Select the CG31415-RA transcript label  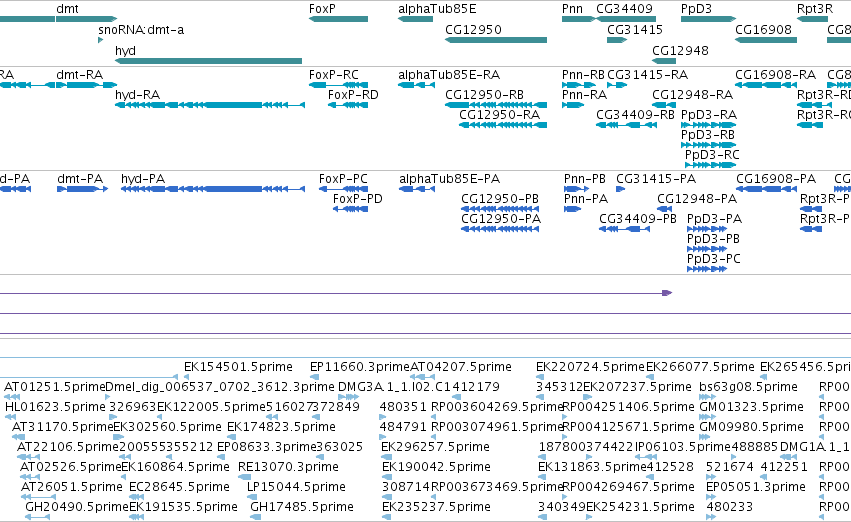[x=647, y=75]
